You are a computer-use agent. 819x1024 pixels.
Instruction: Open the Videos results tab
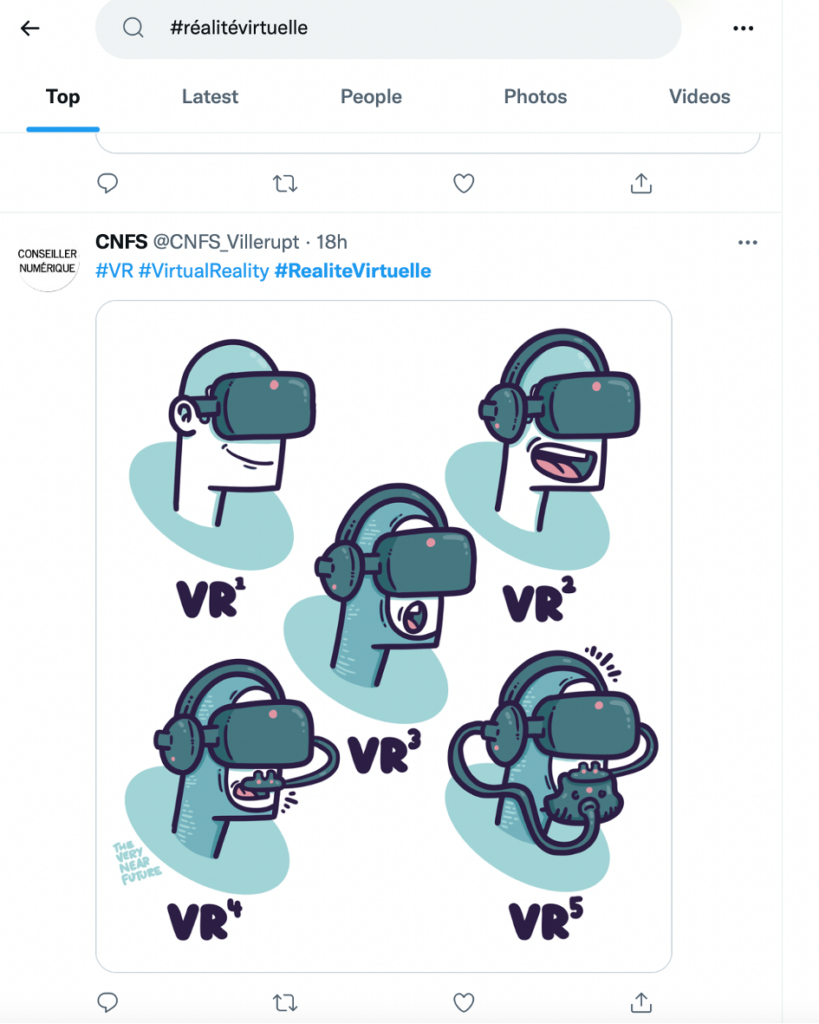pyautogui.click(x=699, y=97)
